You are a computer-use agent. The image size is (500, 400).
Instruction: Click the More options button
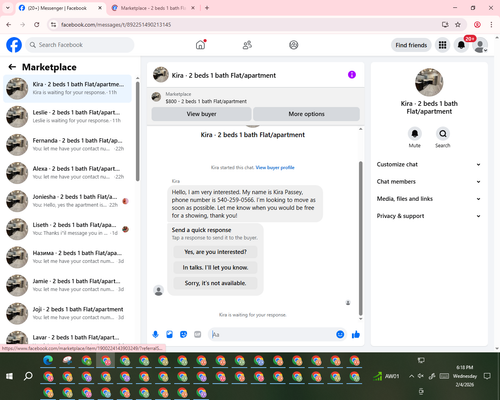click(x=306, y=114)
